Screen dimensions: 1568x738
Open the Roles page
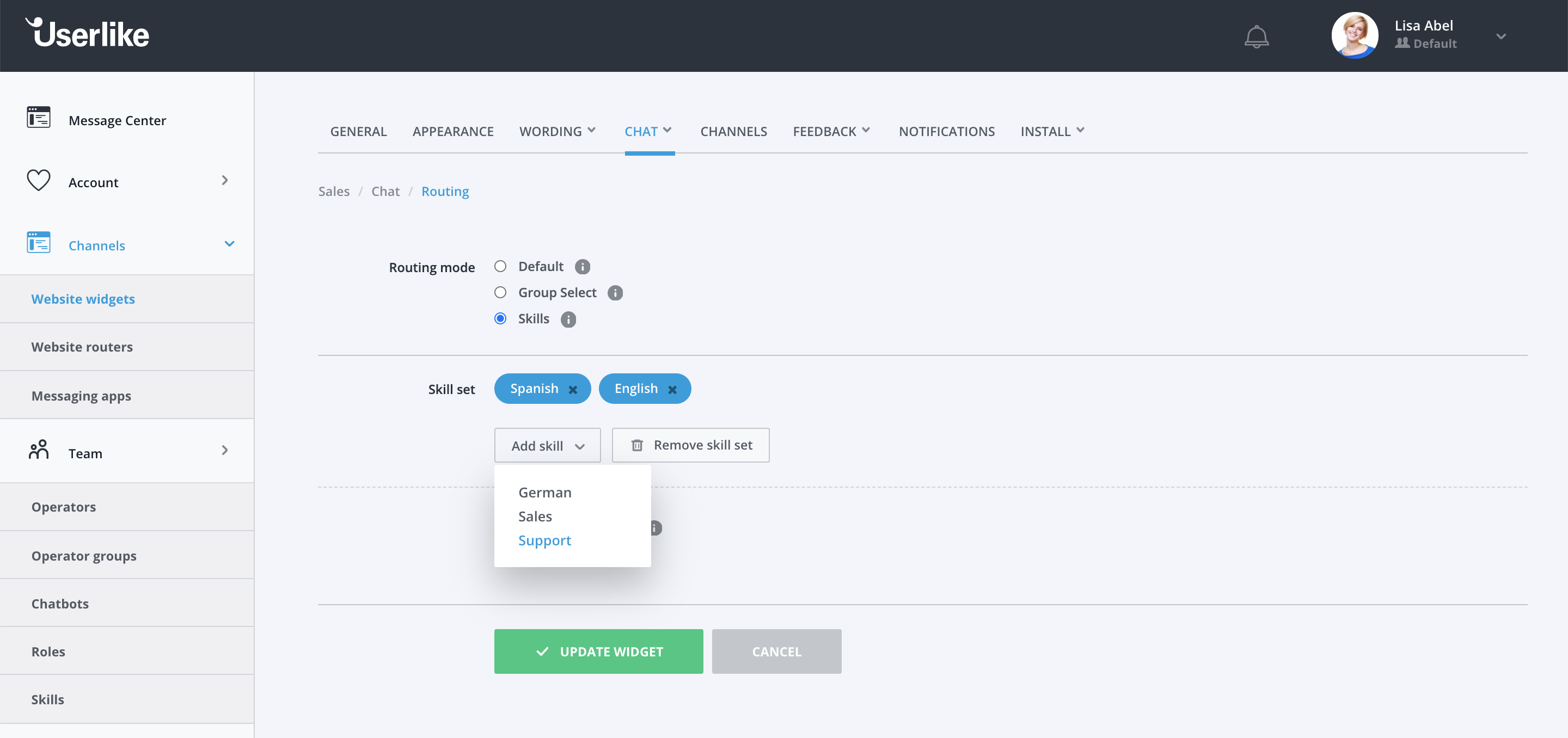(127, 651)
